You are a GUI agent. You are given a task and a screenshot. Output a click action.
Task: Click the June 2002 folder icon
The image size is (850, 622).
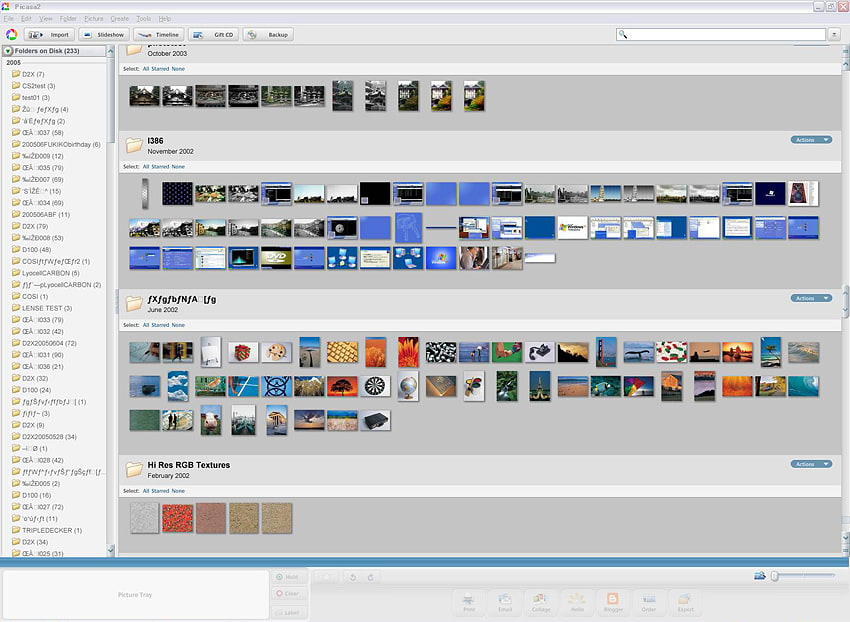pyautogui.click(x=134, y=304)
